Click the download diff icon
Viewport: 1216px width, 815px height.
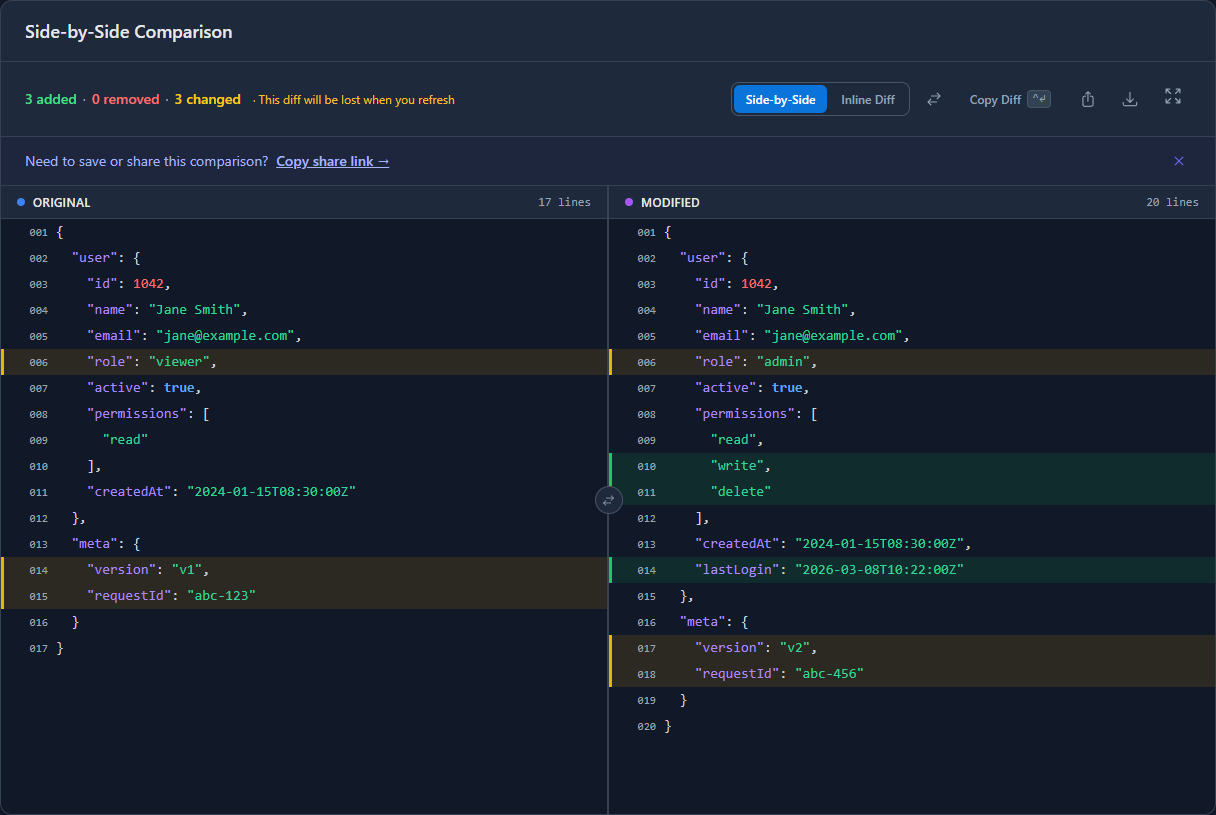tap(1130, 99)
